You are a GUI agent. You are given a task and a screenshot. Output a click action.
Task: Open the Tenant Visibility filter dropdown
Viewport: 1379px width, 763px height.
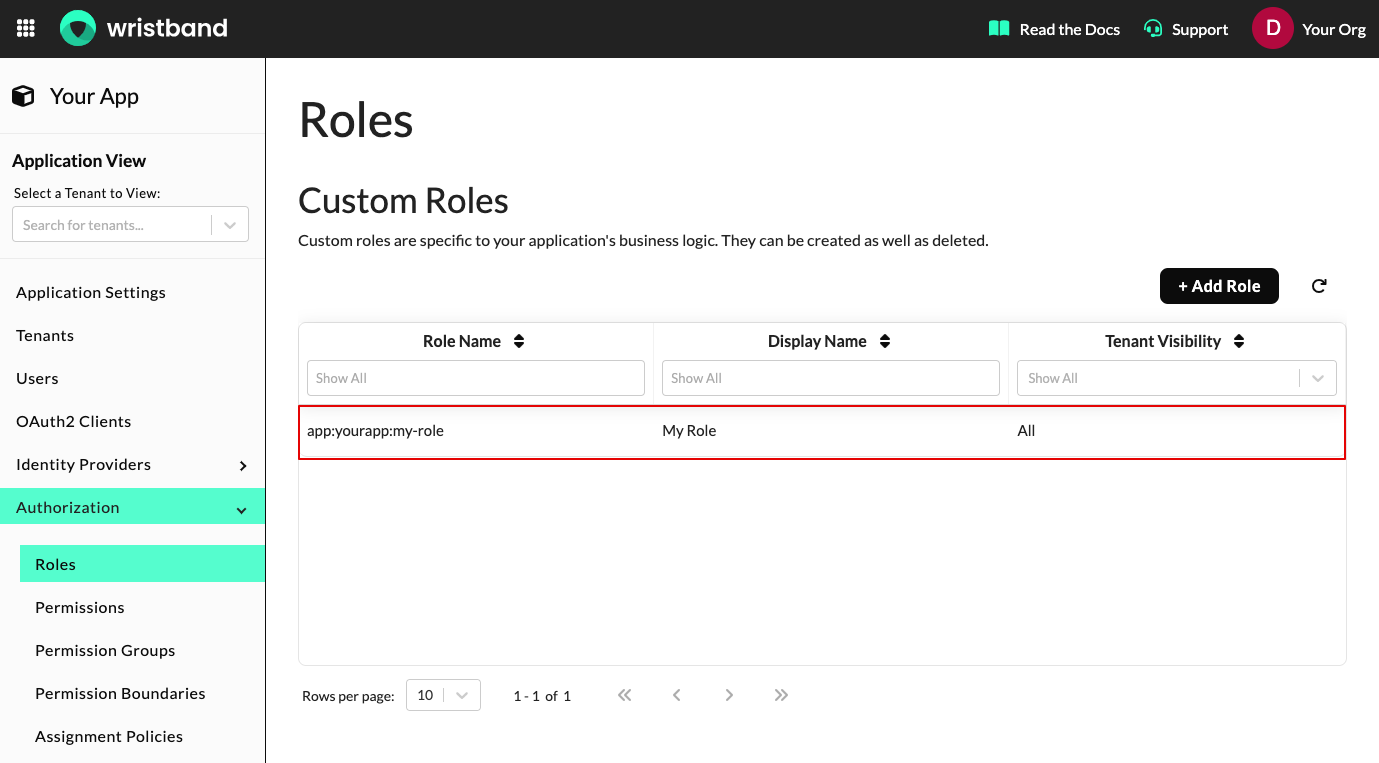(x=1318, y=378)
